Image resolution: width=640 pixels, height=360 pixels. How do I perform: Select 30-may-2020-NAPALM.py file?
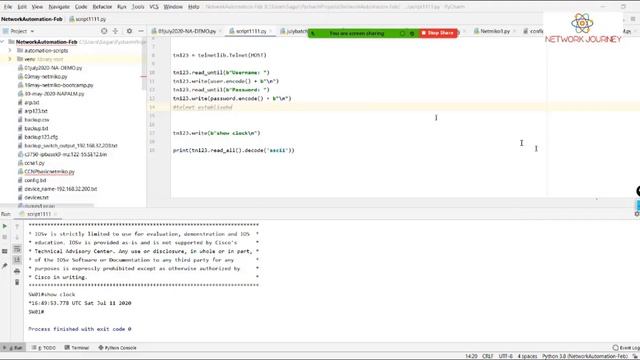tap(54, 93)
